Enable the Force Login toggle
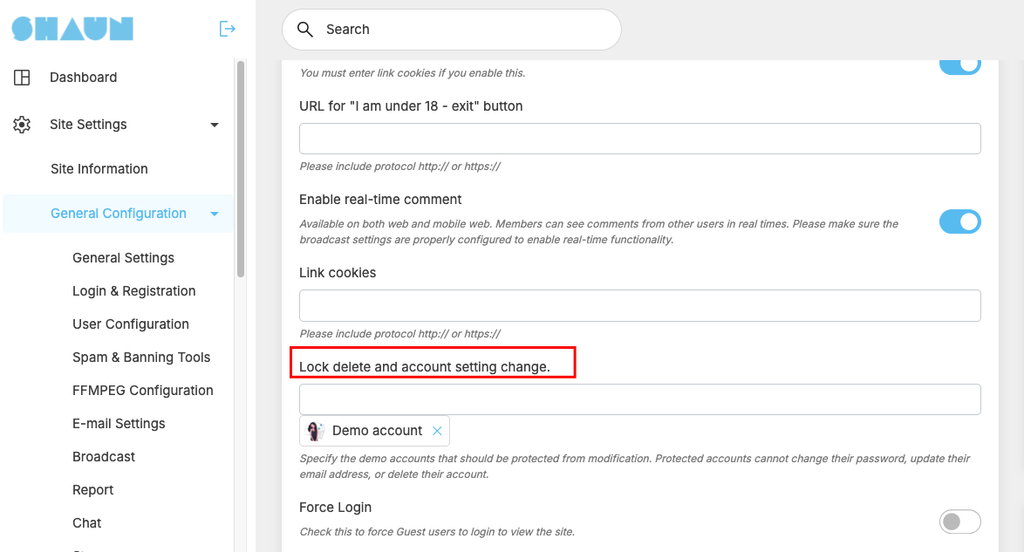Screen dimensions: 1024x552 (960, 521)
